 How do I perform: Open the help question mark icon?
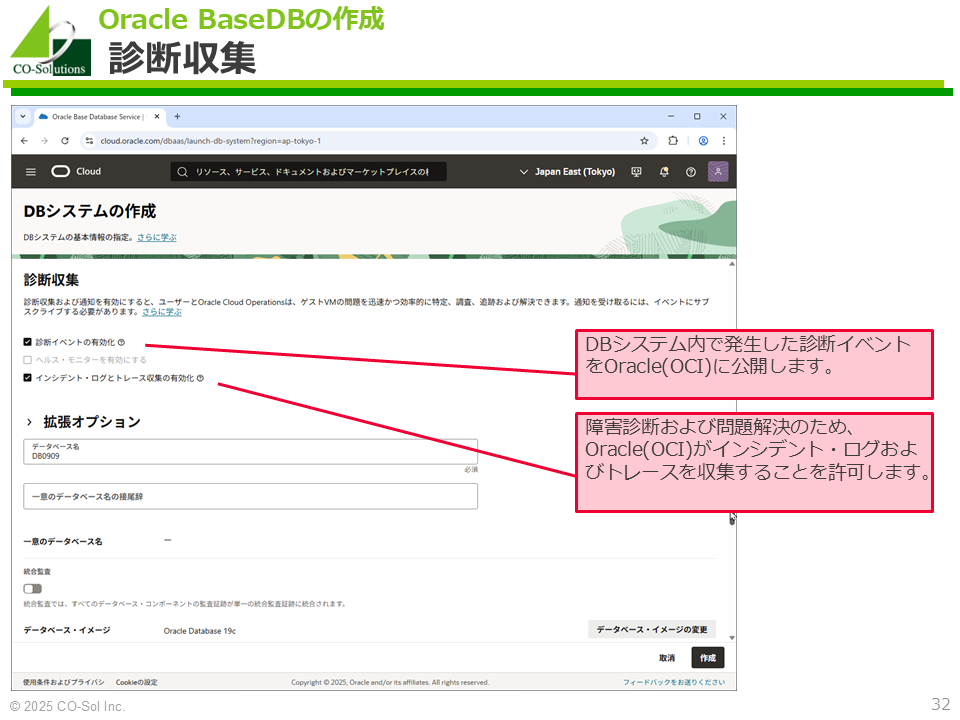(691, 172)
